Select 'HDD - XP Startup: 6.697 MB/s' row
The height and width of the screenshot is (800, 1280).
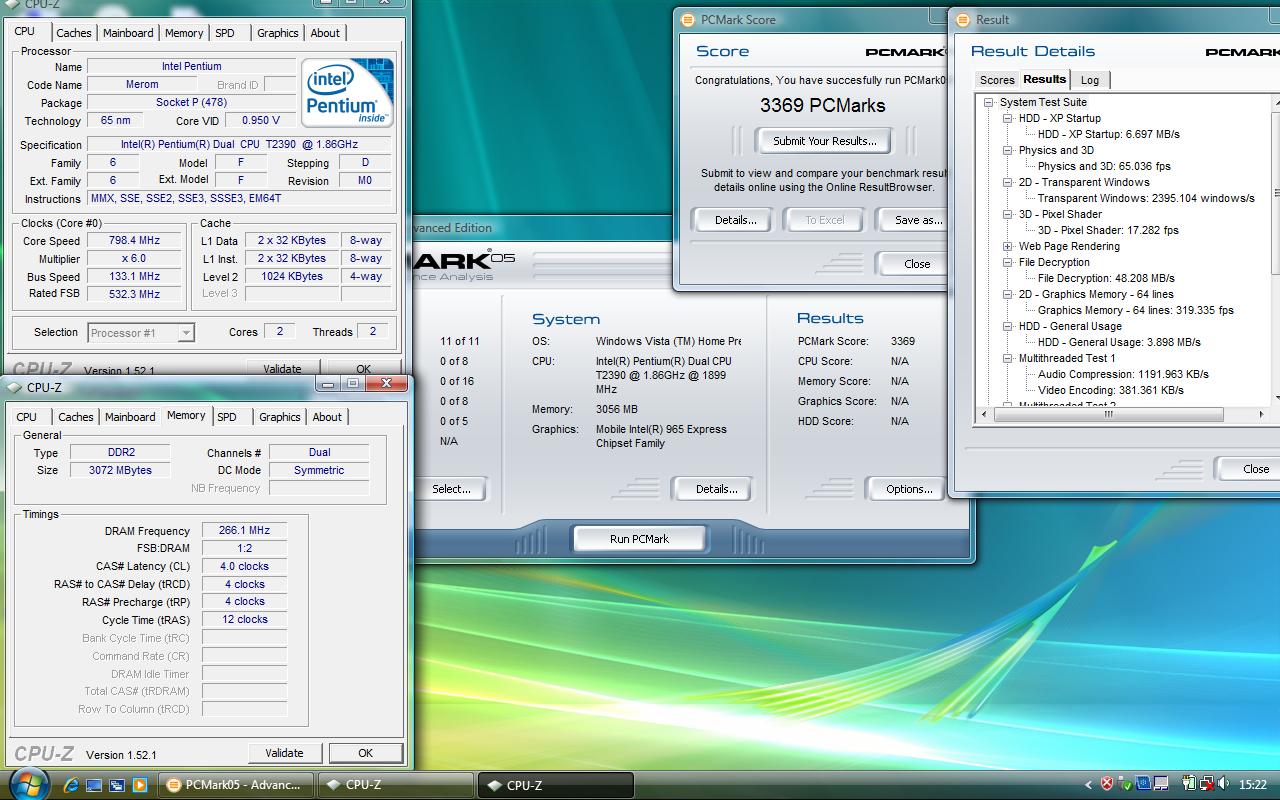coord(1108,134)
